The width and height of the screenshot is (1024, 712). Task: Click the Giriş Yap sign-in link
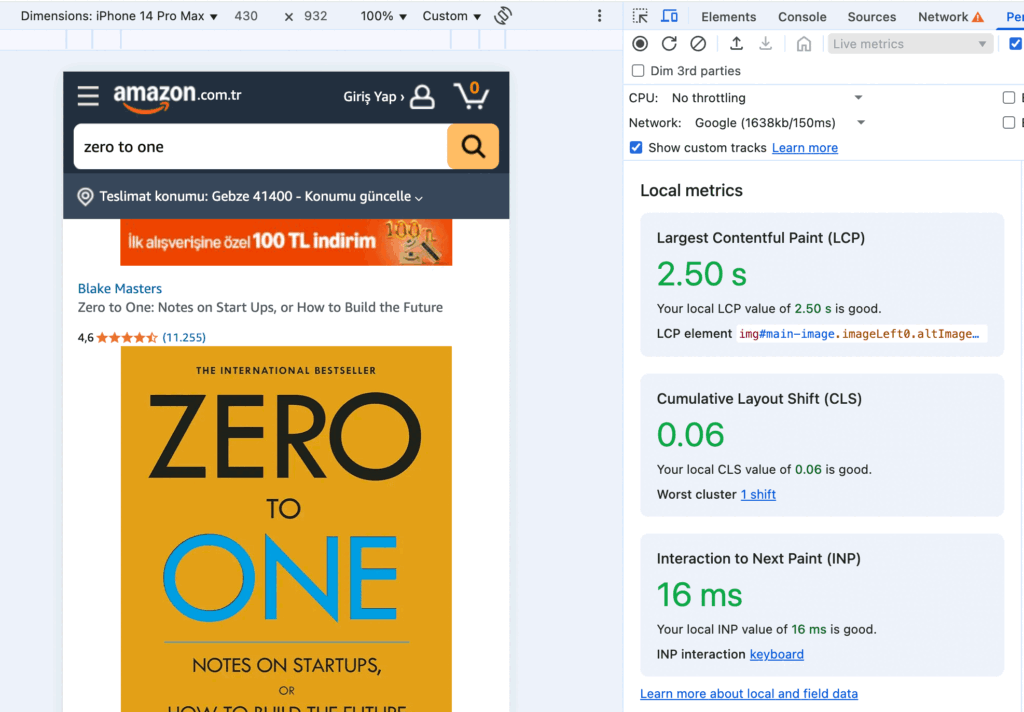click(x=374, y=97)
